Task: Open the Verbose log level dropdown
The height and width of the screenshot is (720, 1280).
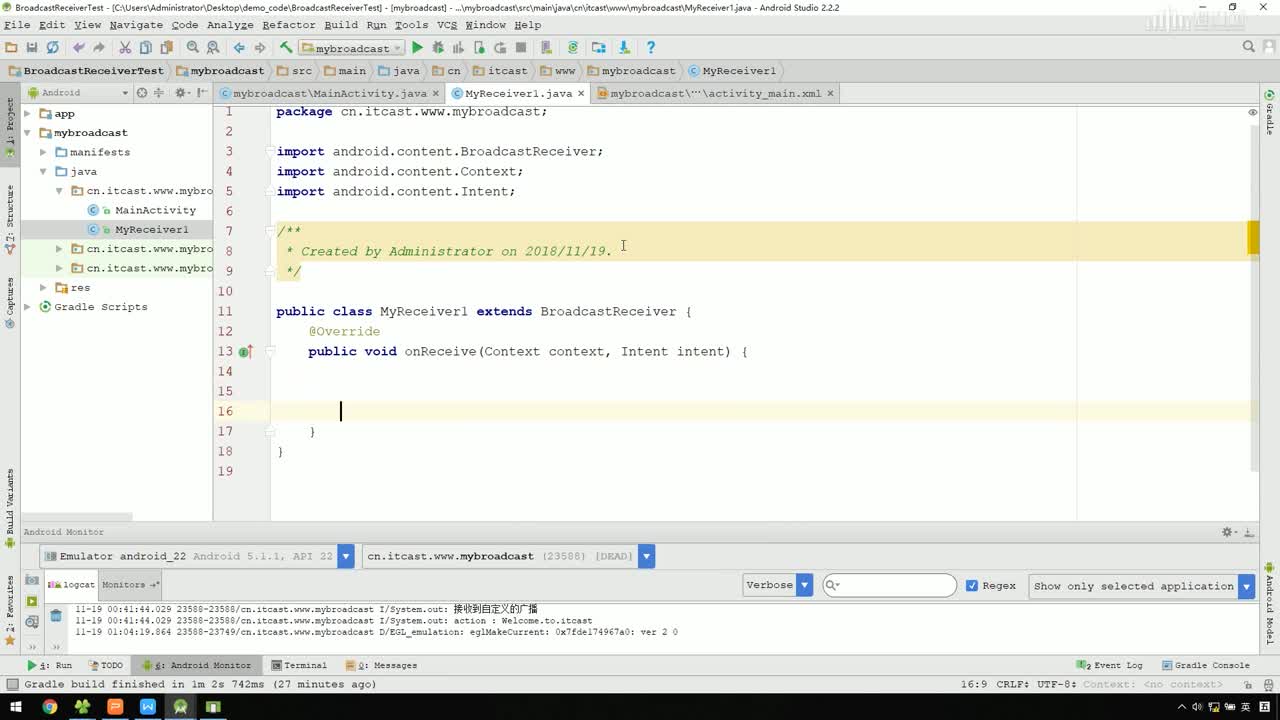Action: click(777, 585)
